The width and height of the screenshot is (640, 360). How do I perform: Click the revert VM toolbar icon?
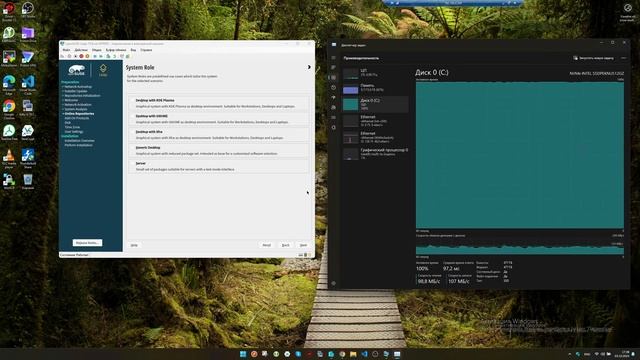(114, 56)
